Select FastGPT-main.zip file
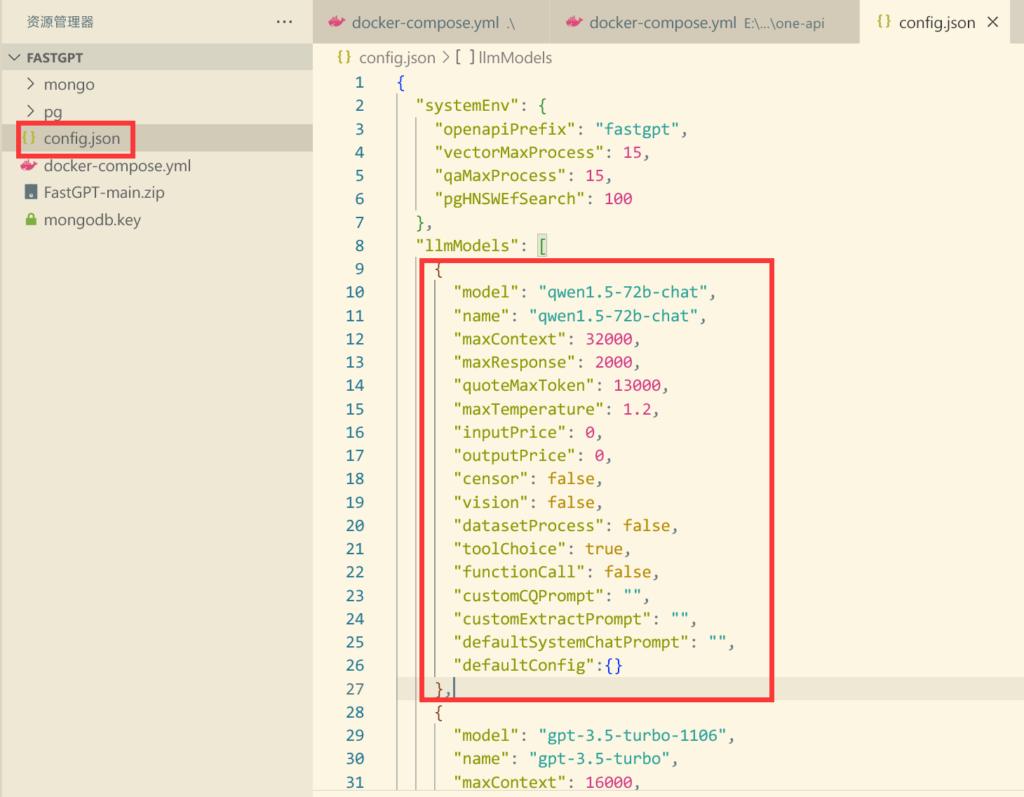Screen dimensions: 1024x797 [x=104, y=193]
